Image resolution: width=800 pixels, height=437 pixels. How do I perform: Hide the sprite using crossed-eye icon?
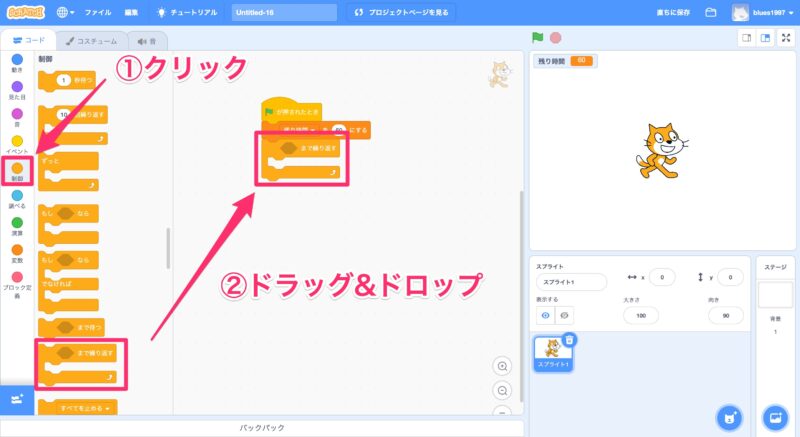566,315
